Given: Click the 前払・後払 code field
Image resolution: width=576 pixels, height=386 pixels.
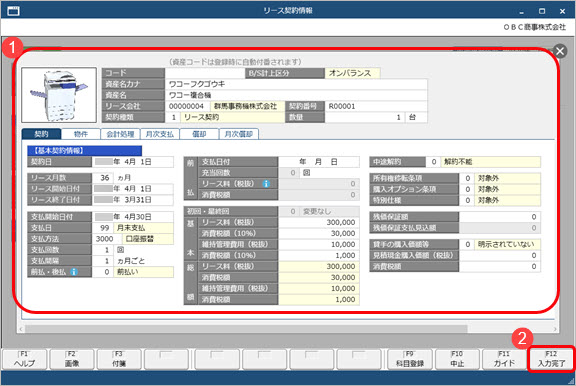Looking at the screenshot, I should click(103, 272).
